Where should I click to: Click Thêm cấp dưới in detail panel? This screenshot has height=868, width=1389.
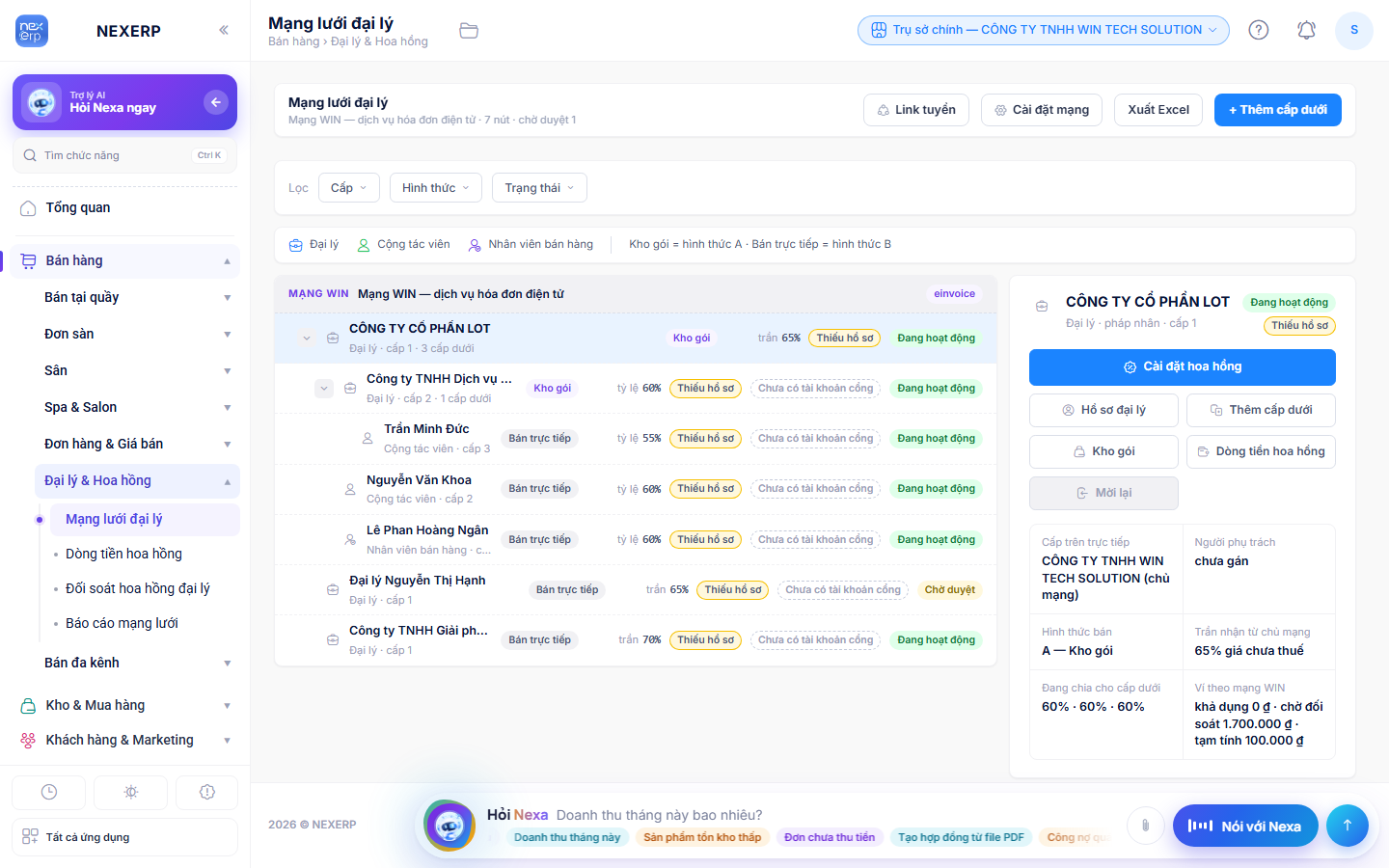[x=1262, y=410]
